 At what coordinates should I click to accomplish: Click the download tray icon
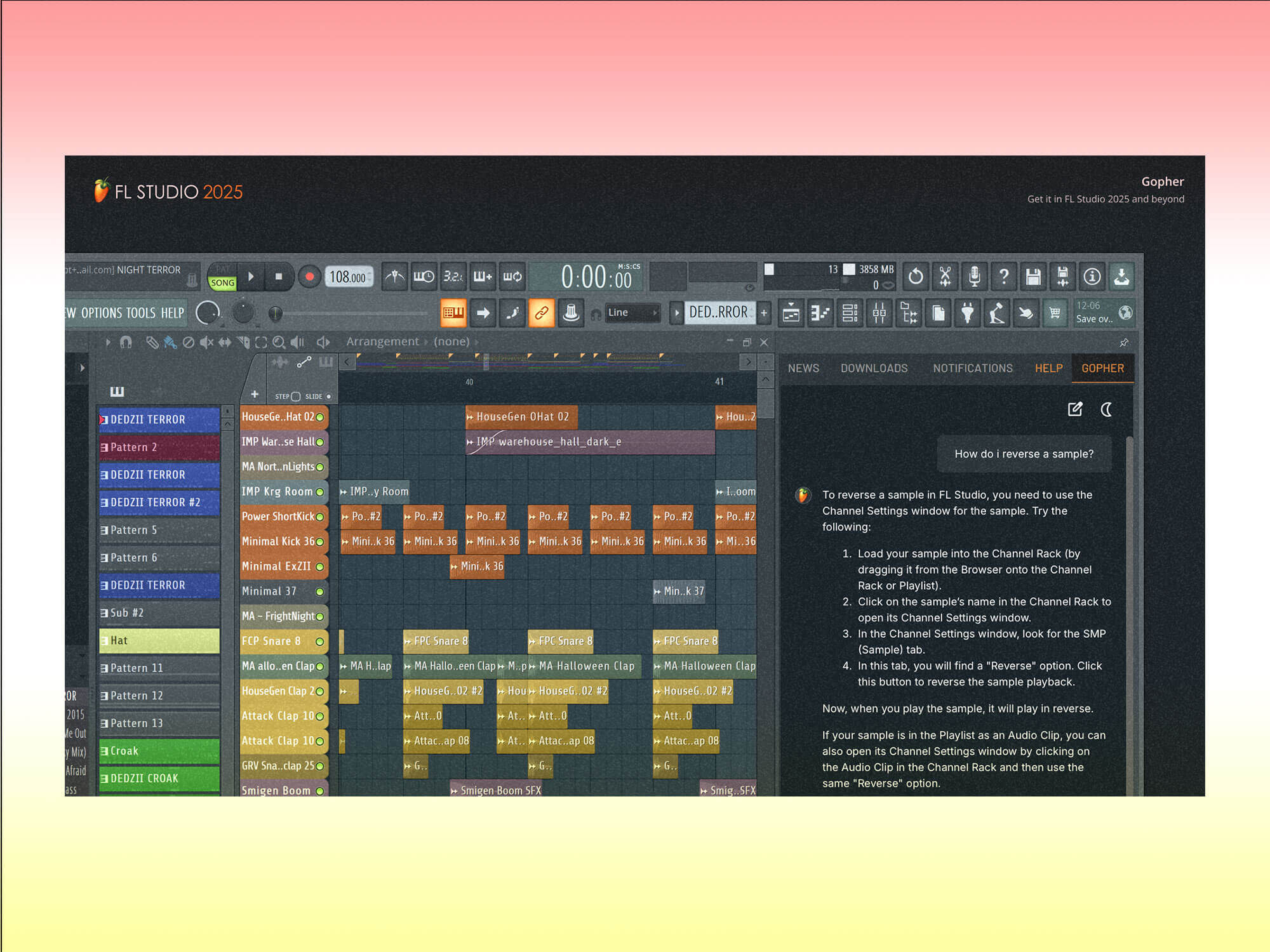1121,277
